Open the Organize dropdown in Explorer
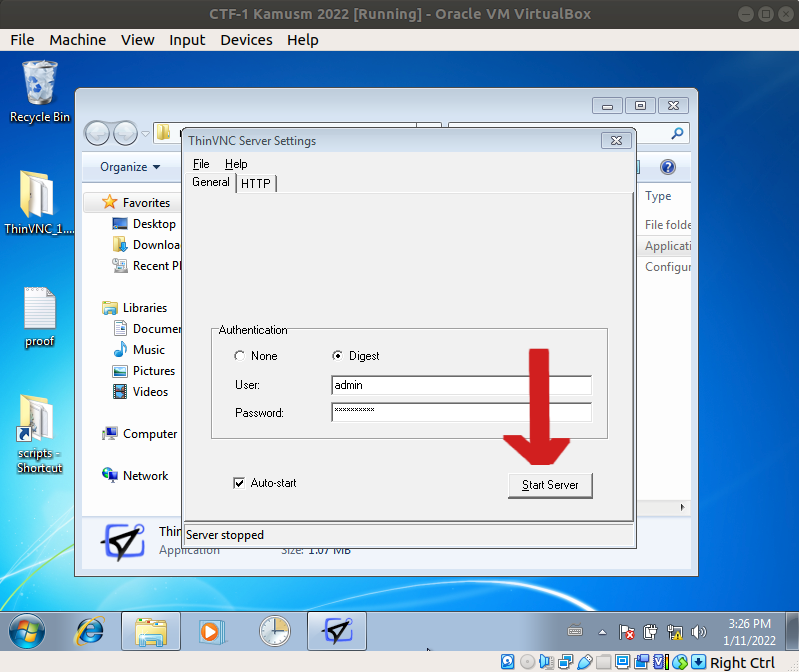The image size is (799, 672). [129, 167]
